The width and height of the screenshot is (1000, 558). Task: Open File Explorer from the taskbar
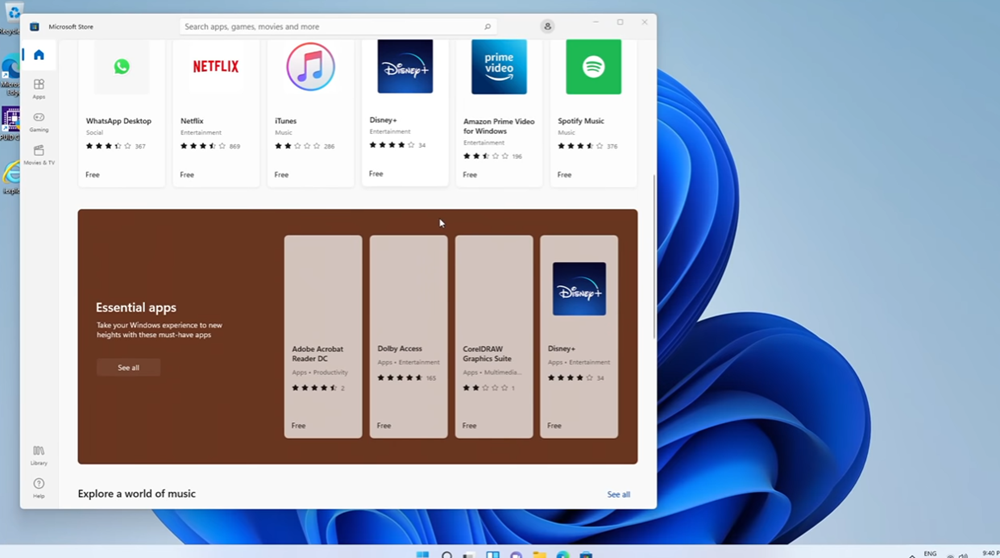pos(540,555)
